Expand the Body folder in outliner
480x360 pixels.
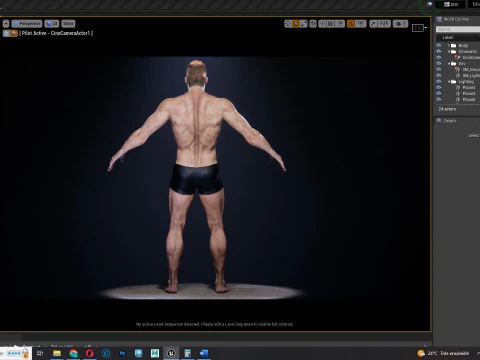pos(449,45)
